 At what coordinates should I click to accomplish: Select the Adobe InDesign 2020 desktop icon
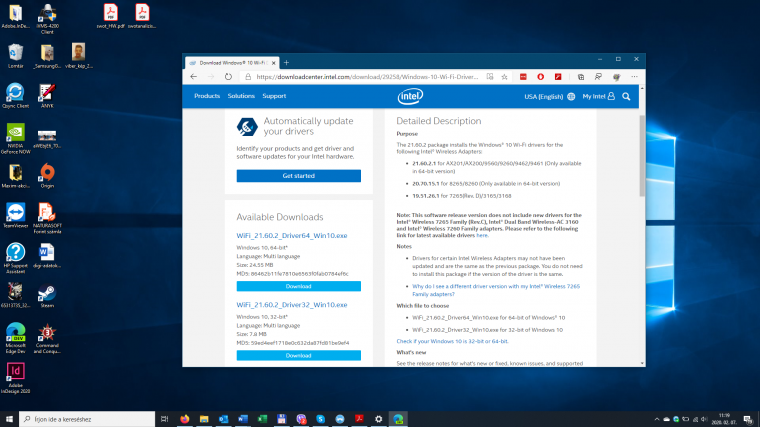click(x=16, y=378)
